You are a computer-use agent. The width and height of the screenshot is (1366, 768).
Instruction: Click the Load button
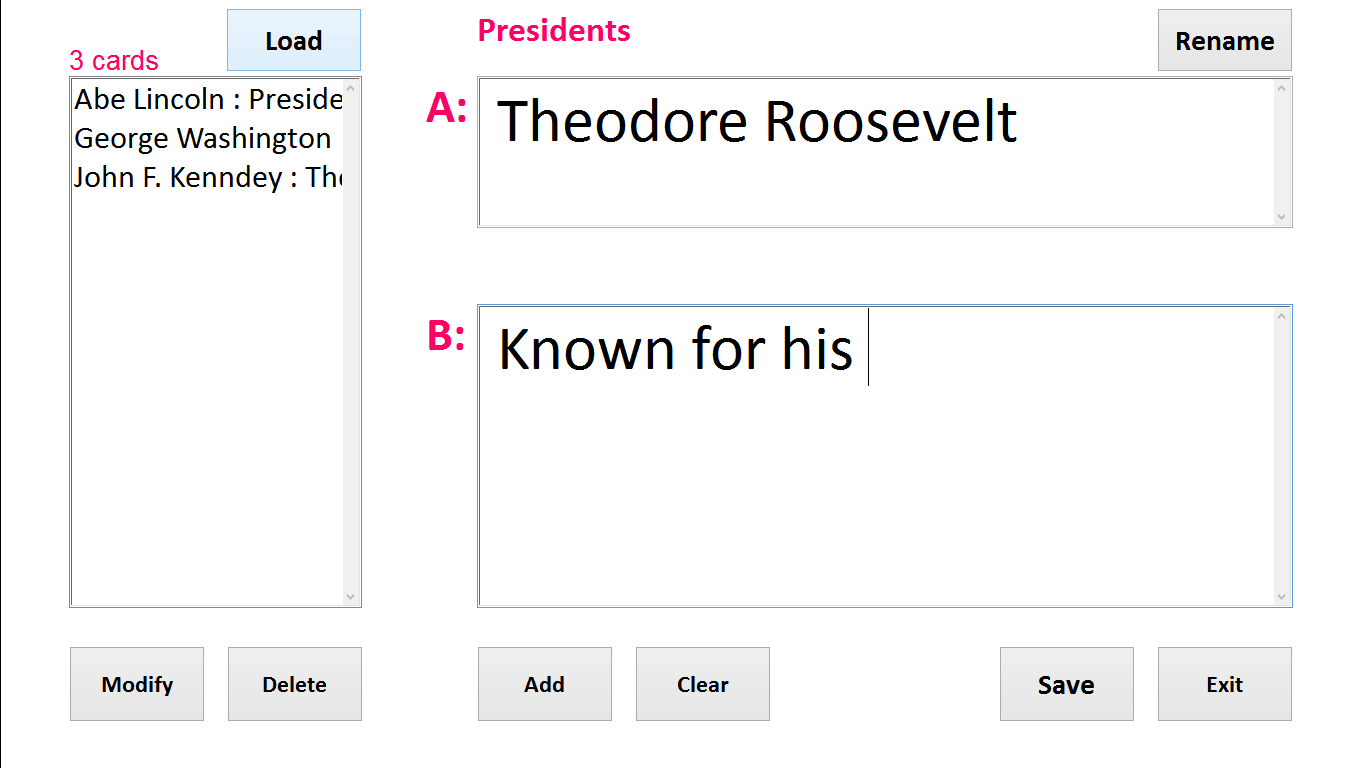click(x=293, y=40)
